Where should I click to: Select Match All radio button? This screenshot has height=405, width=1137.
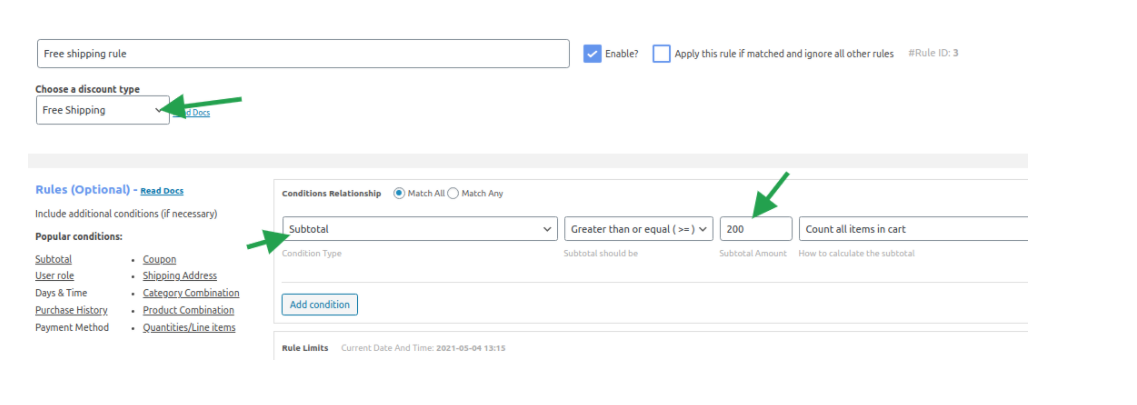(399, 193)
